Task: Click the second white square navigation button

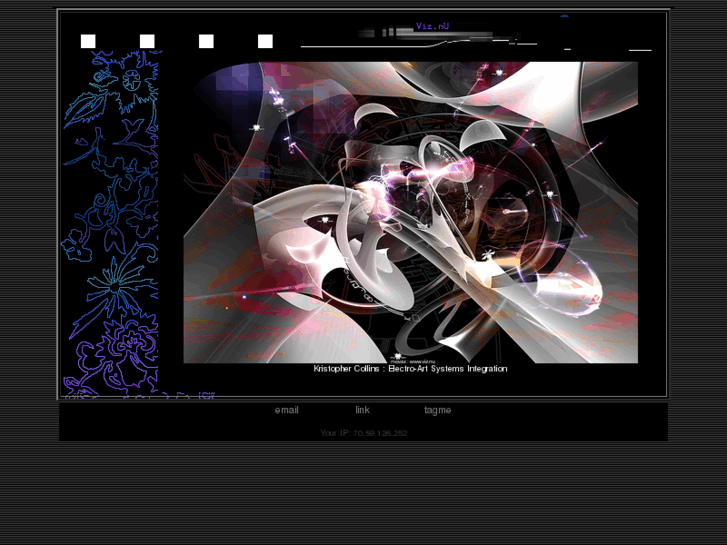Action: point(147,41)
